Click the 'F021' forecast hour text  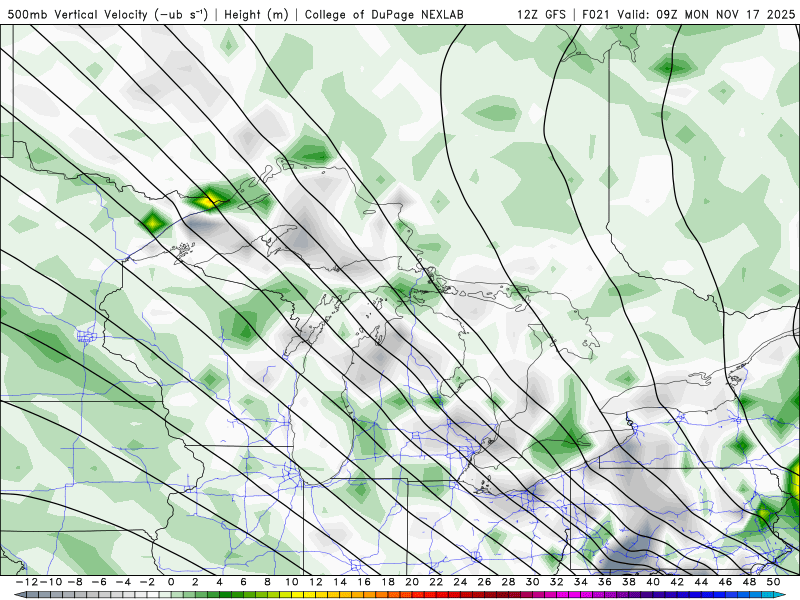point(596,14)
